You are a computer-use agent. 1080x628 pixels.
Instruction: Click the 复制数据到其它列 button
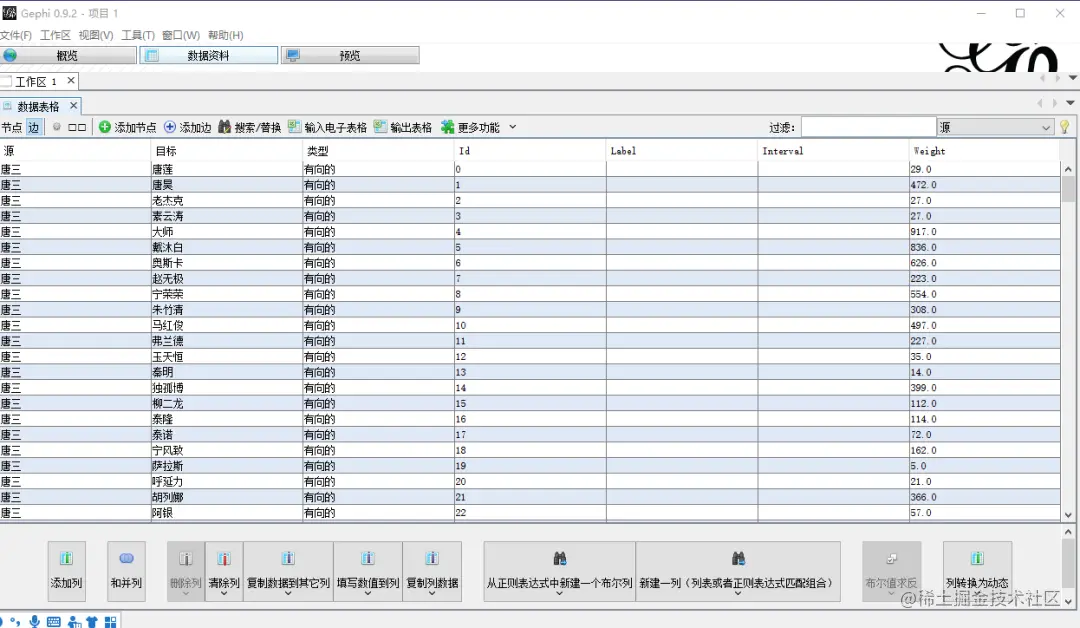tap(288, 571)
